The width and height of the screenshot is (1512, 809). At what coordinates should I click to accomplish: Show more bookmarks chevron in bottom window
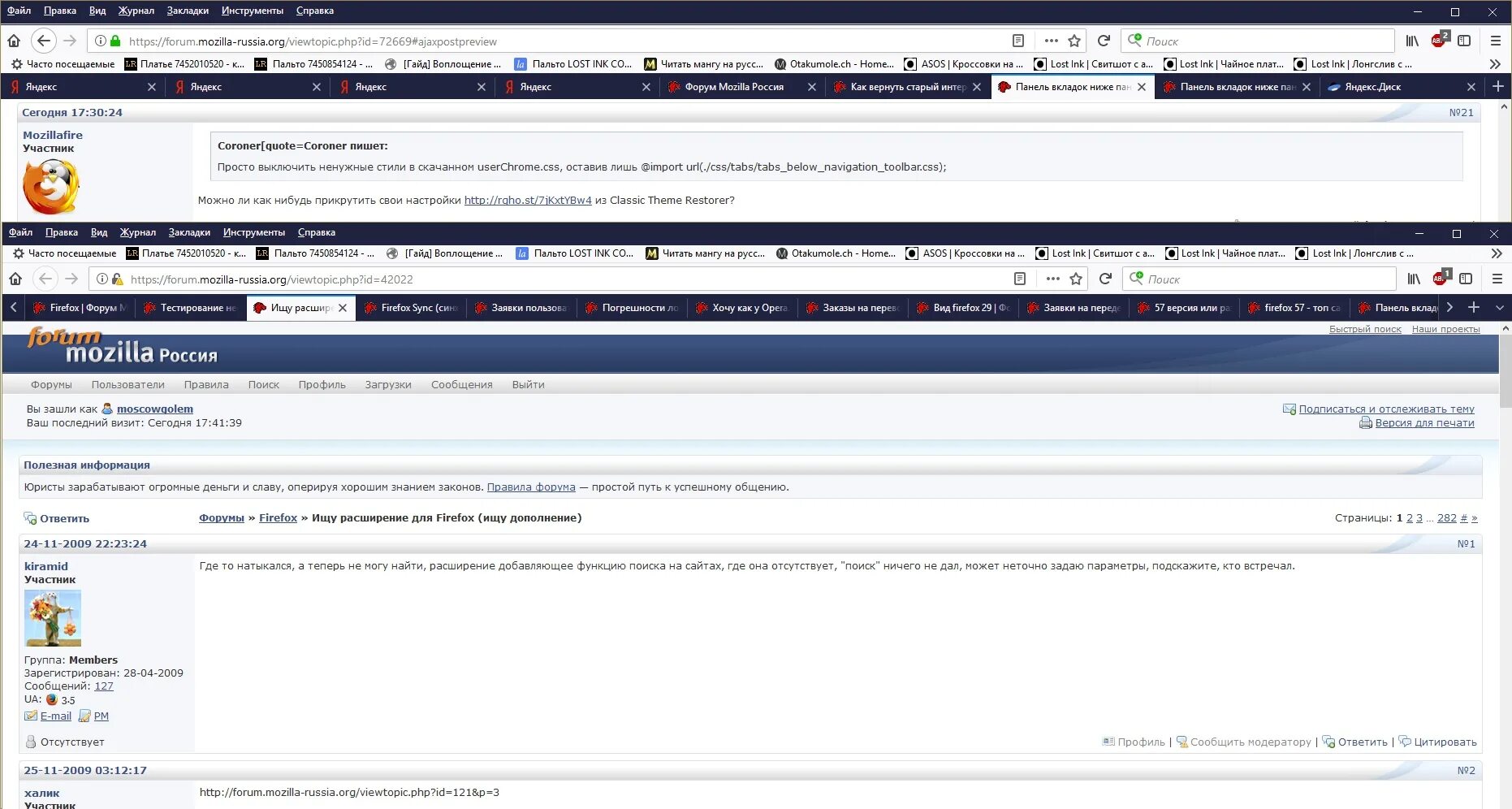pyautogui.click(x=1497, y=253)
